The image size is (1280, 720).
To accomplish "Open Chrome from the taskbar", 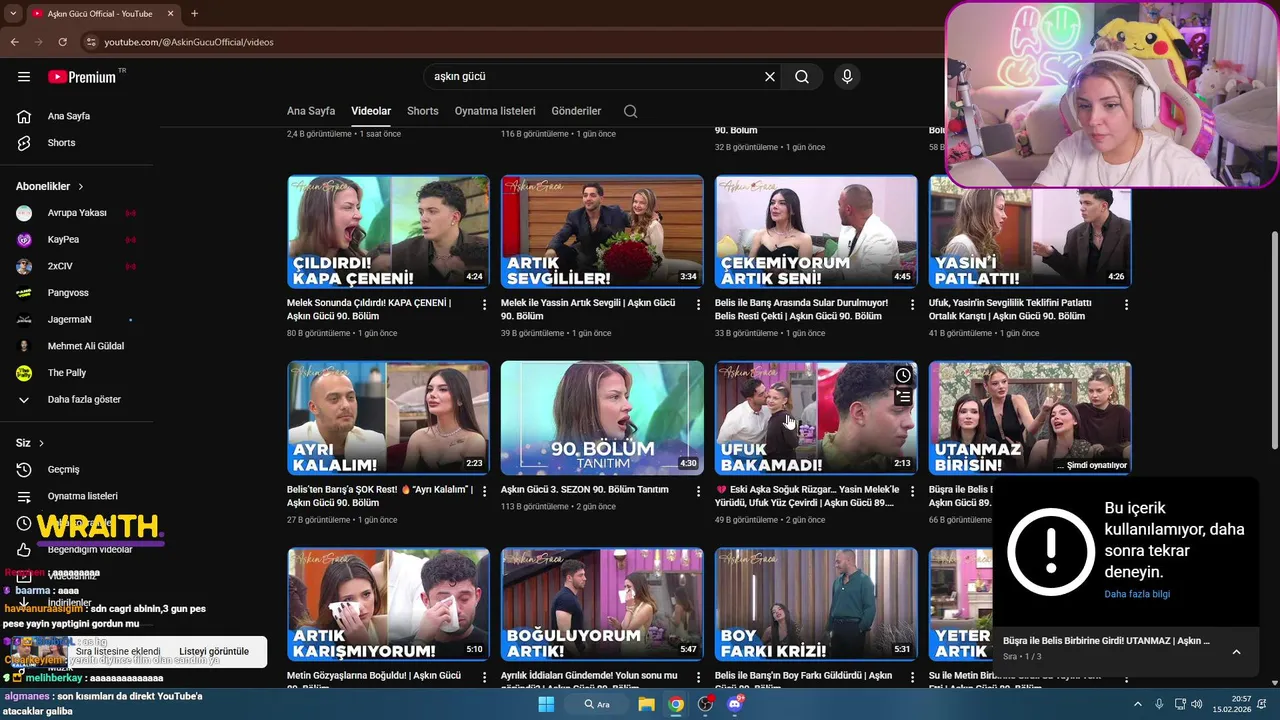I will click(676, 704).
